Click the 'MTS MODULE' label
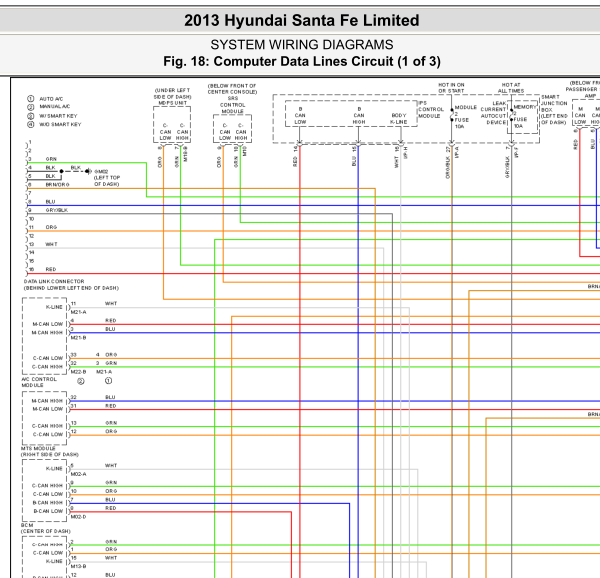 coord(38,448)
